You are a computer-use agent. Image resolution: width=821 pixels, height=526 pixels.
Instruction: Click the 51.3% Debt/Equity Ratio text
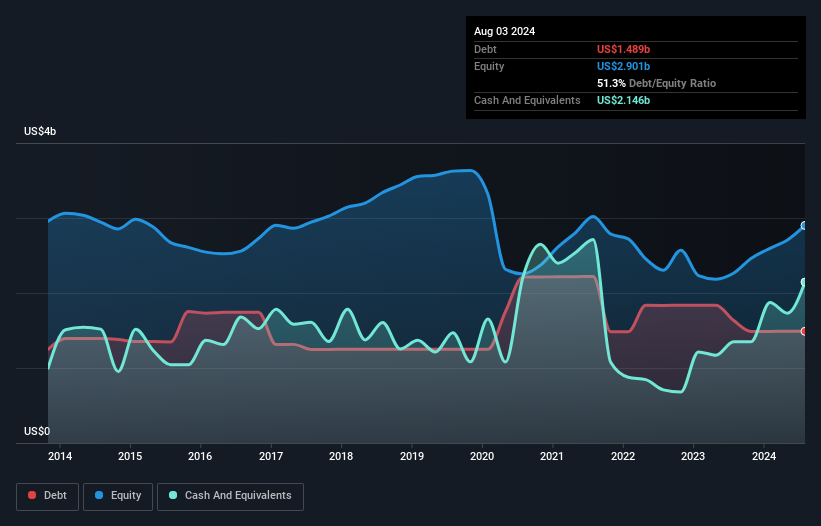coord(656,83)
